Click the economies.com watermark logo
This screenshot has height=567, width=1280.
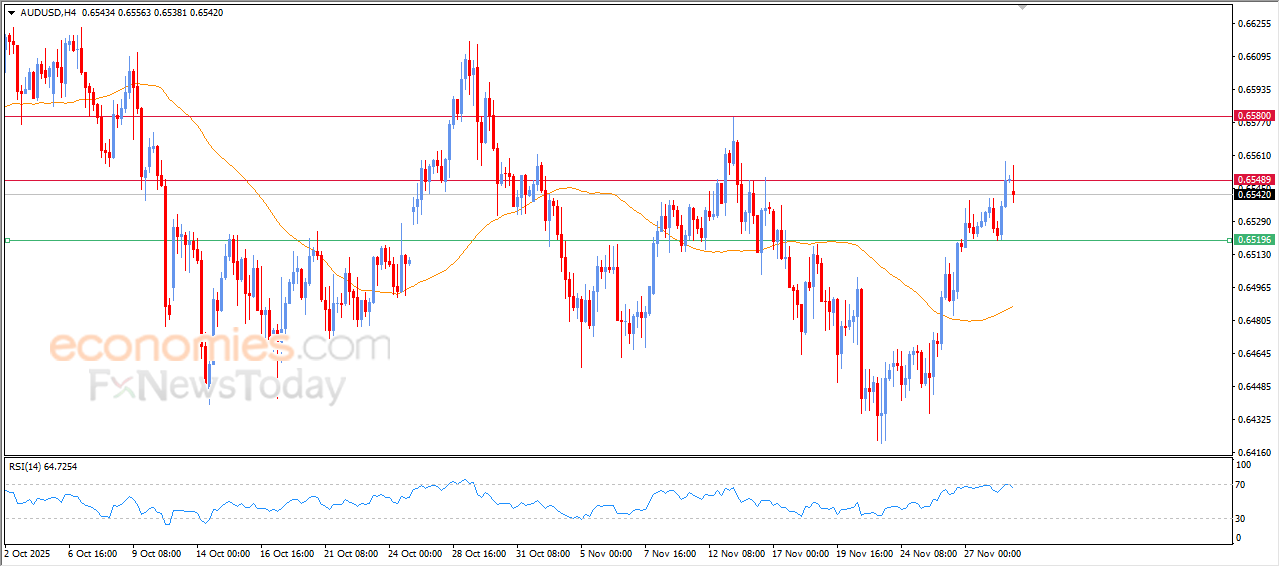pyautogui.click(x=219, y=347)
